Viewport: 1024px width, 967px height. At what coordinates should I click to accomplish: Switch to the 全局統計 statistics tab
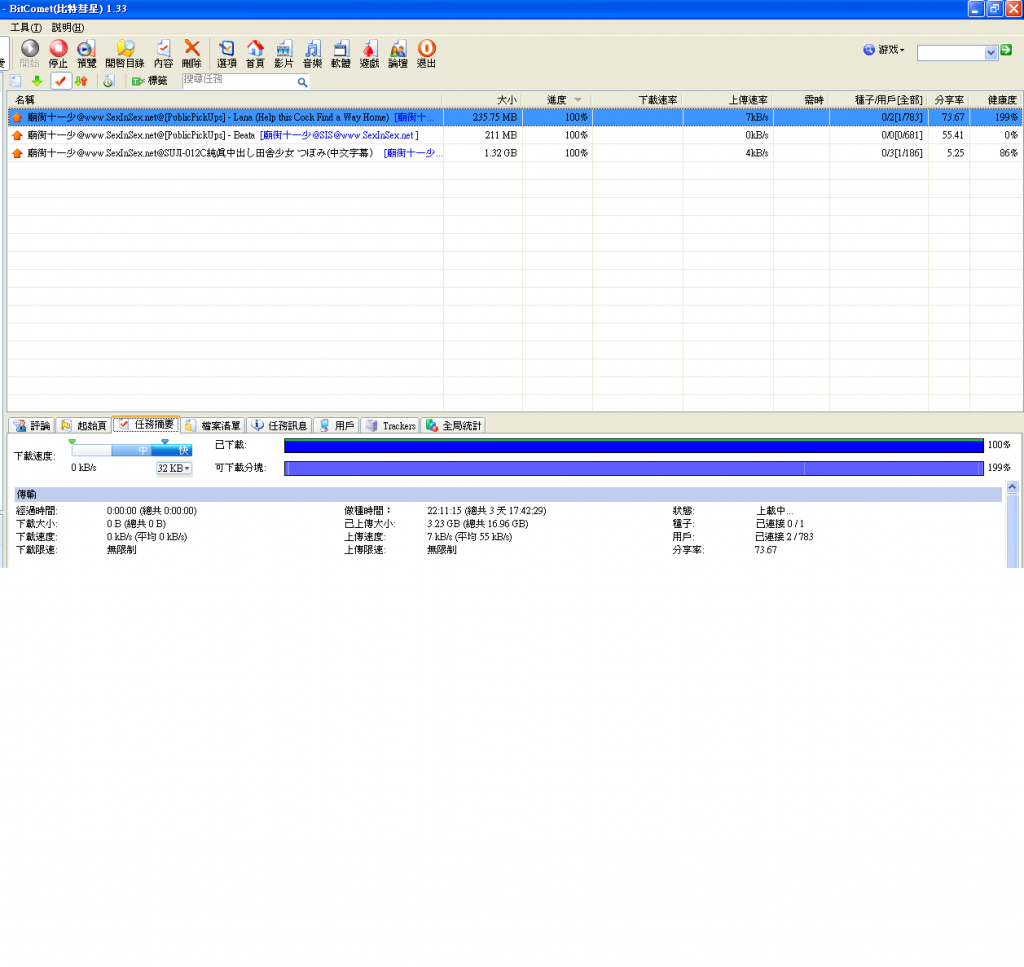pos(454,426)
